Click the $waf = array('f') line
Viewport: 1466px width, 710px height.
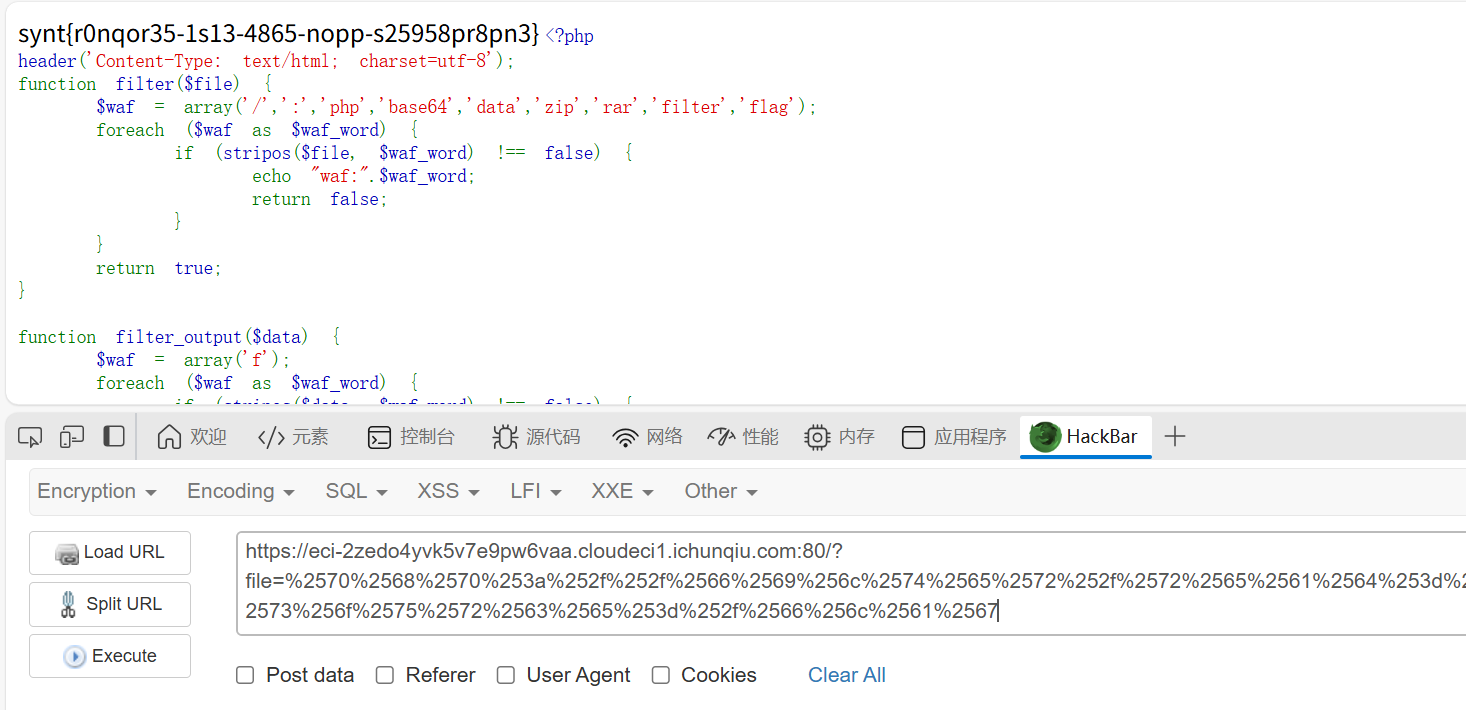[193, 360]
